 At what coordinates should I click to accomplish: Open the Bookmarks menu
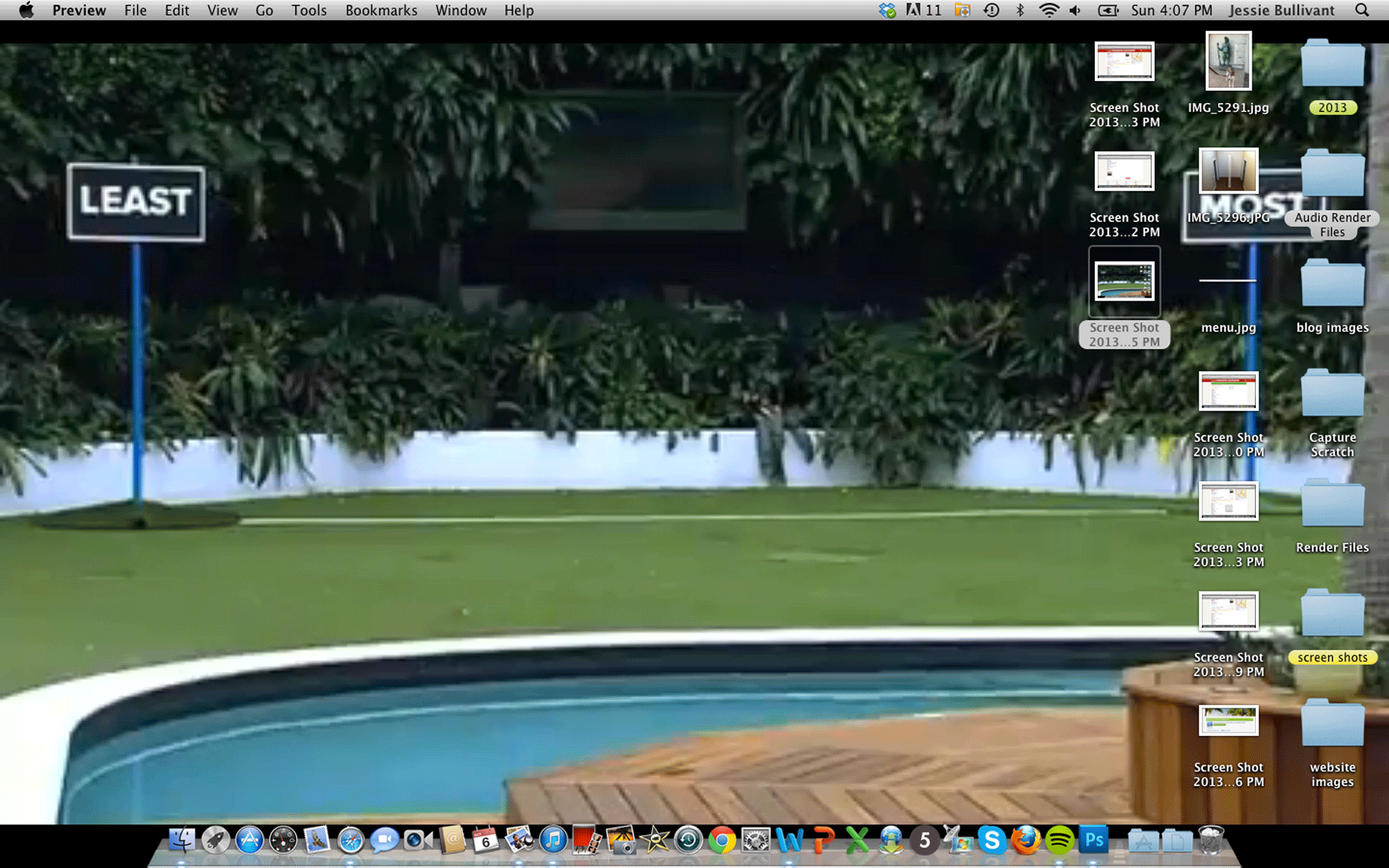[x=381, y=10]
